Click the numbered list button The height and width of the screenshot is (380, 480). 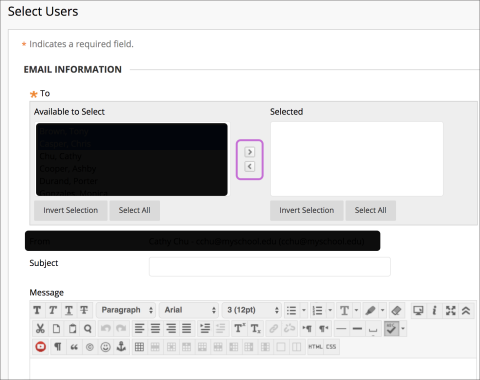[x=318, y=311]
